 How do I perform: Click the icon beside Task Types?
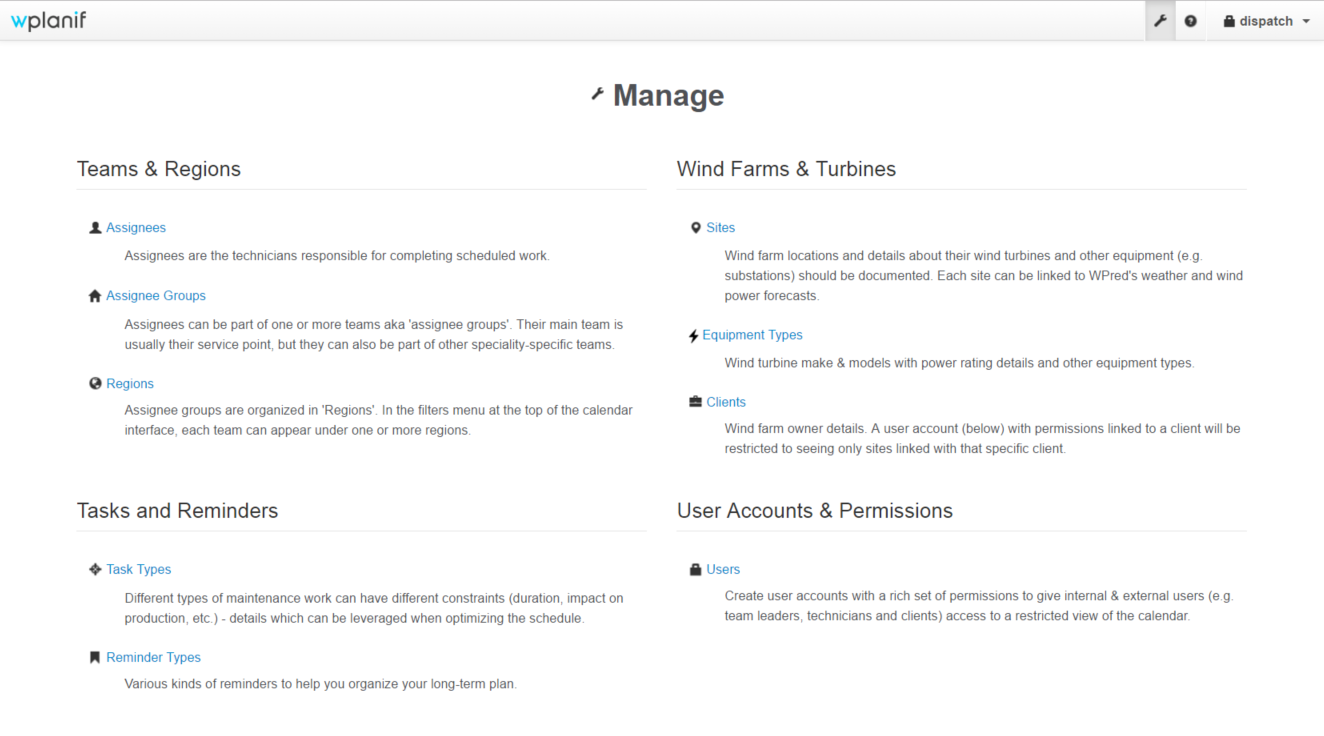95,570
